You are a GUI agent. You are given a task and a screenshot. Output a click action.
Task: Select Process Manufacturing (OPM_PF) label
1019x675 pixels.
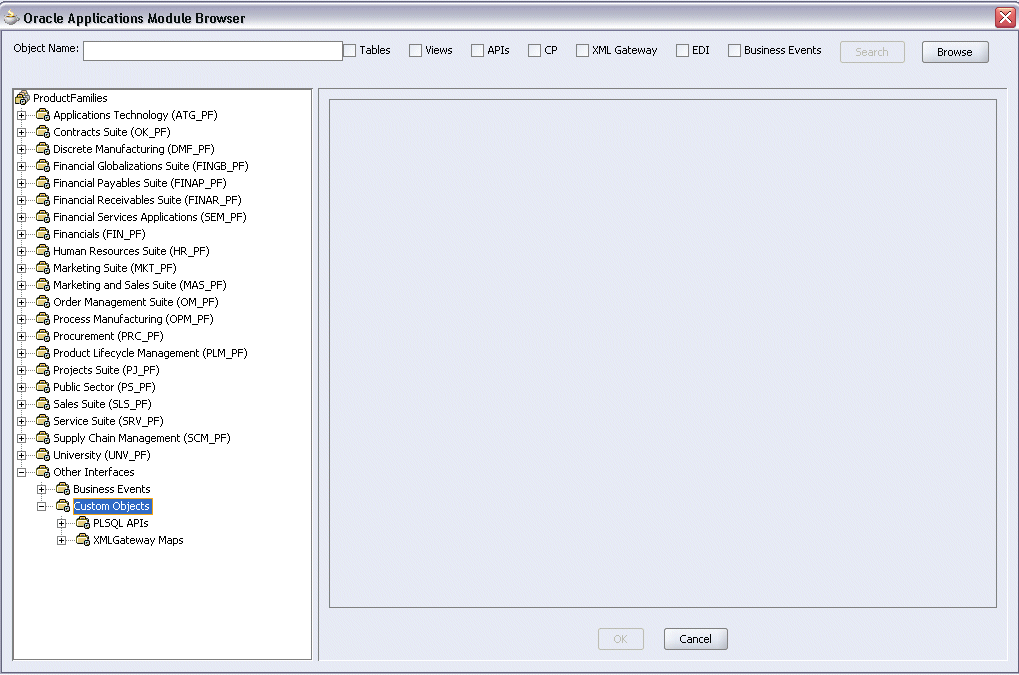[x=133, y=319]
